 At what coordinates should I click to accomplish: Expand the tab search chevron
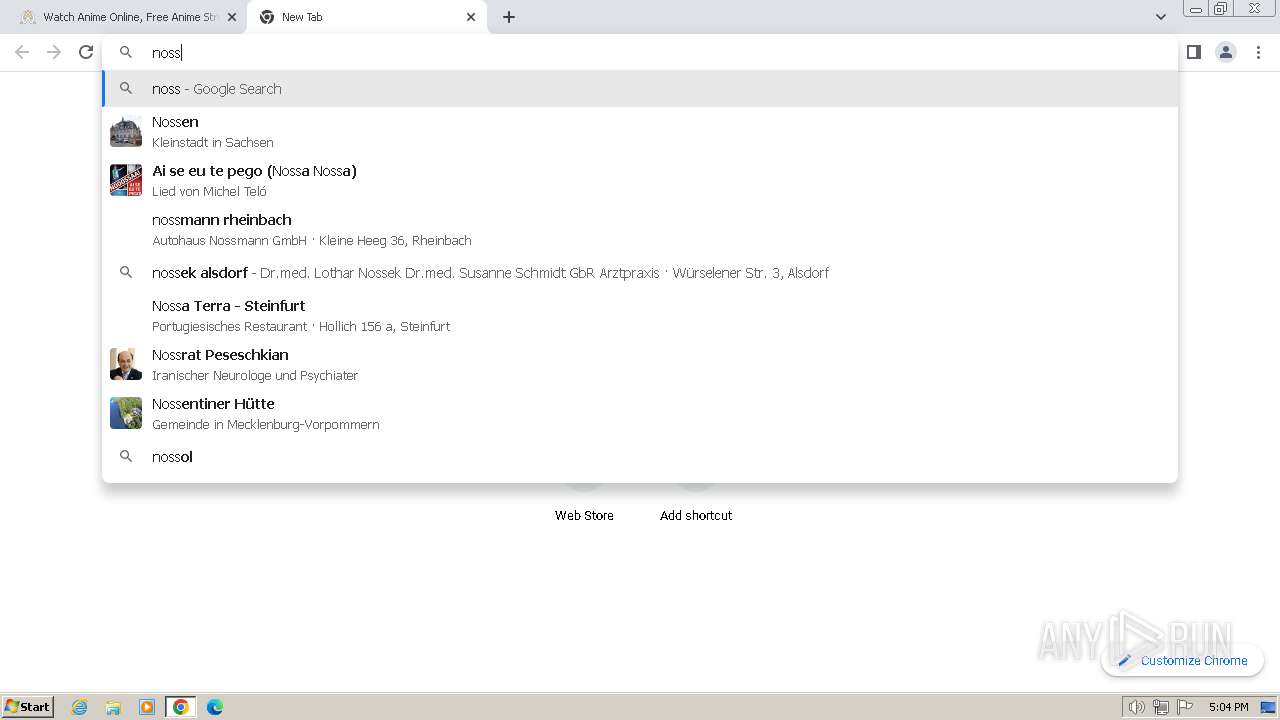click(x=1160, y=17)
